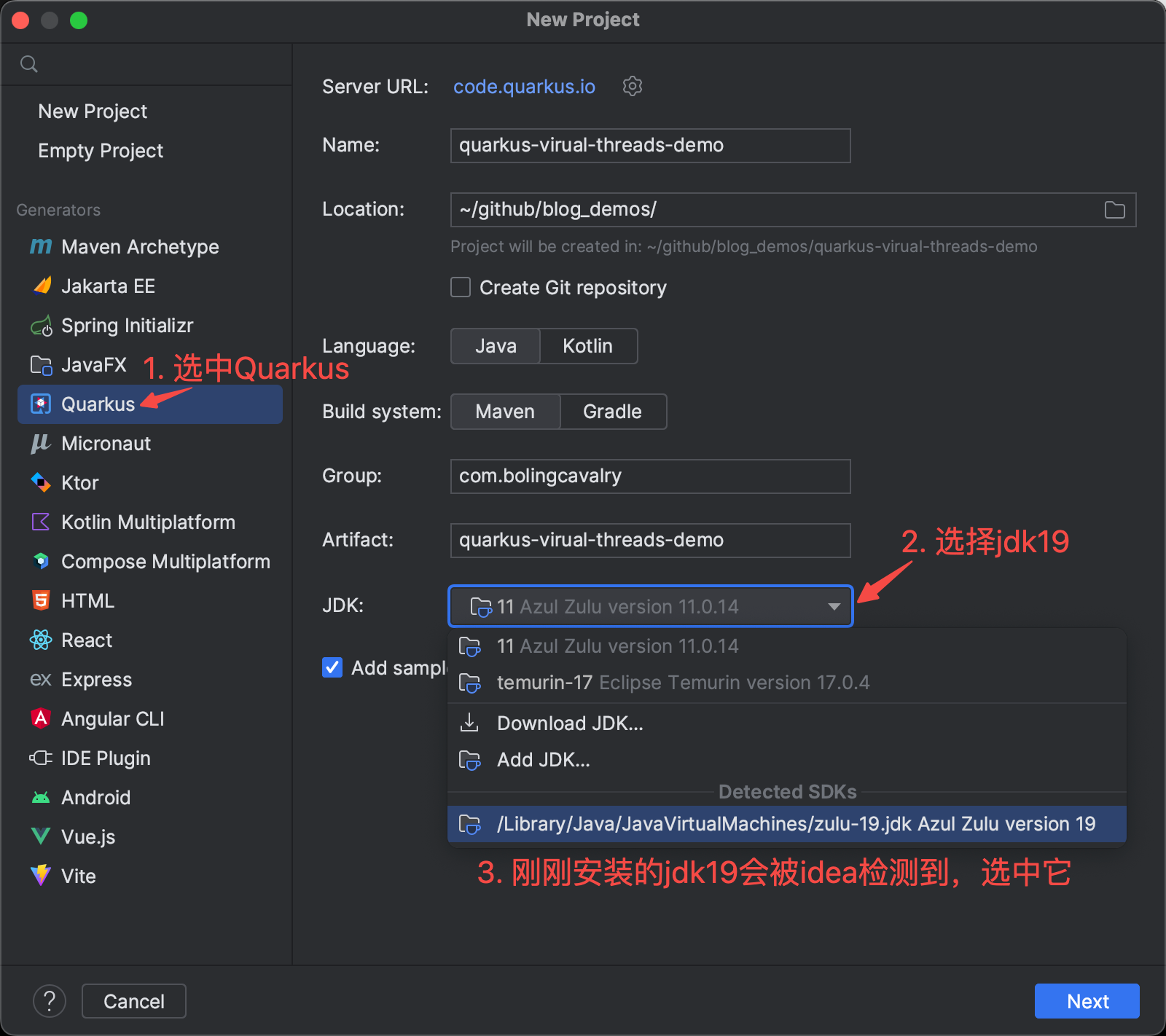The height and width of the screenshot is (1036, 1166).
Task: Click the Next button
Action: coord(1087,1001)
